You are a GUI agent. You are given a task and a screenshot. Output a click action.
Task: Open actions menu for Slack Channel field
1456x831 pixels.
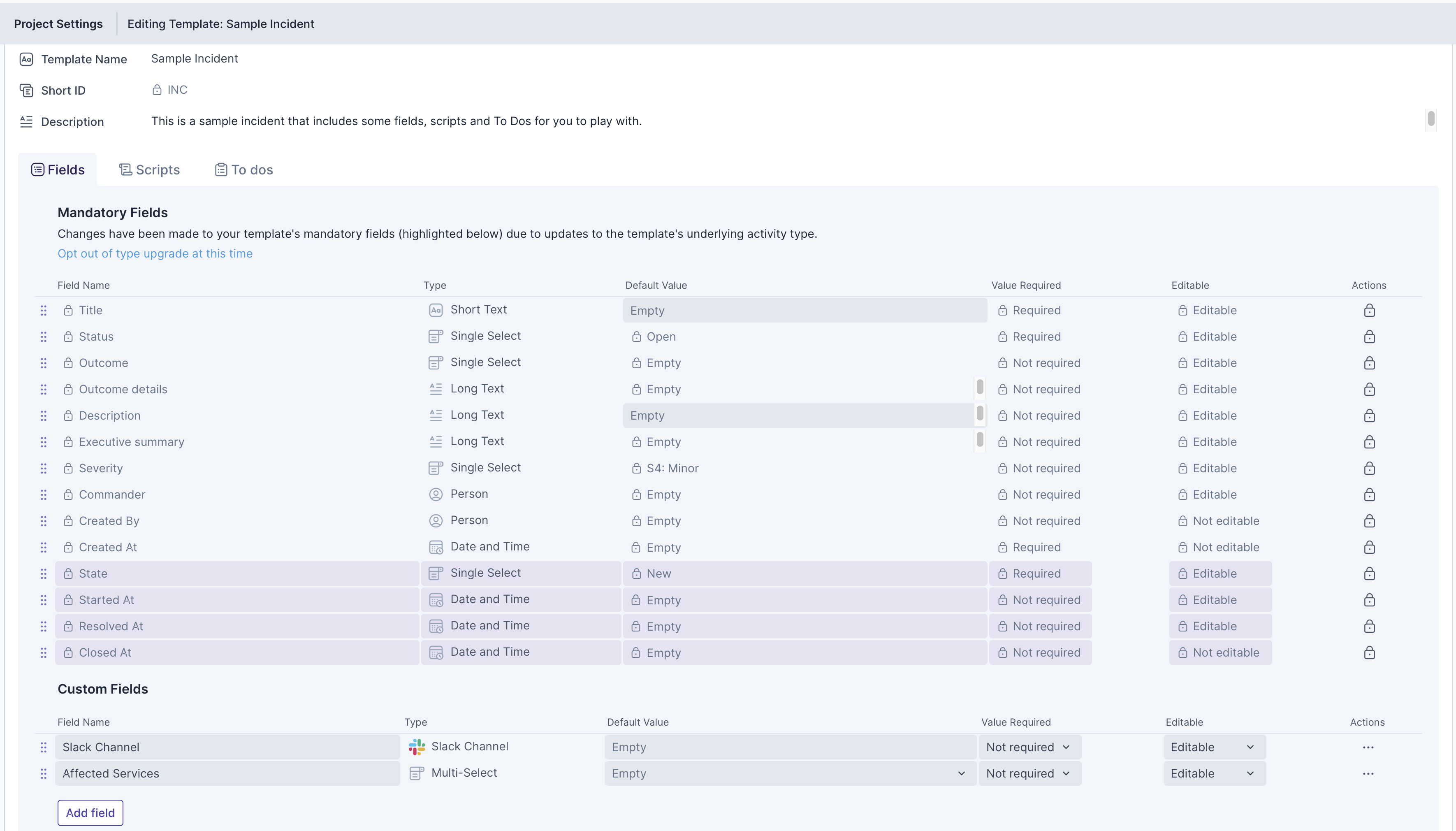click(1368, 747)
